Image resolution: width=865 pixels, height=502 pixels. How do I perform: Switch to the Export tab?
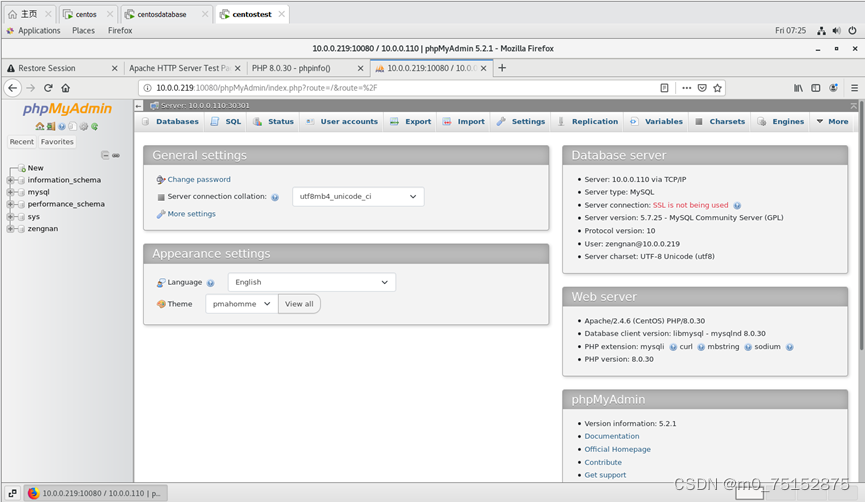(411, 121)
